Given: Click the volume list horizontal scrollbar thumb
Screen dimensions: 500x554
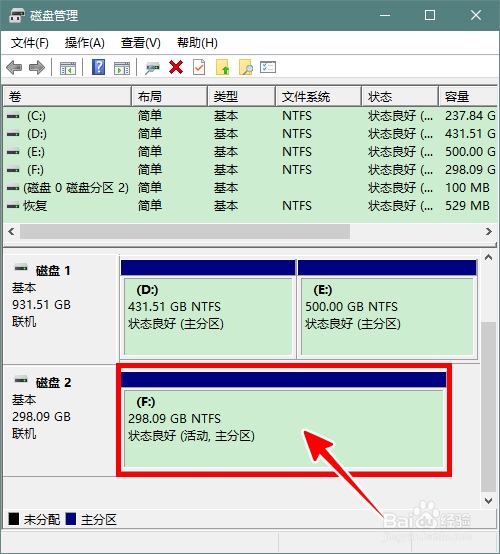Looking at the screenshot, I should click(185, 232).
